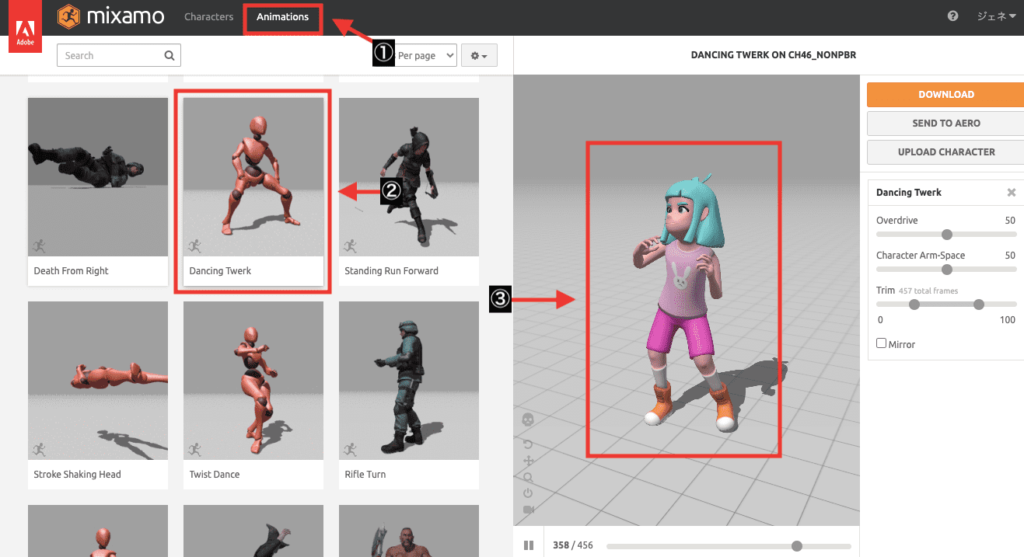Click the Rifle Turn caption text
1024x557 pixels.
click(x=365, y=475)
